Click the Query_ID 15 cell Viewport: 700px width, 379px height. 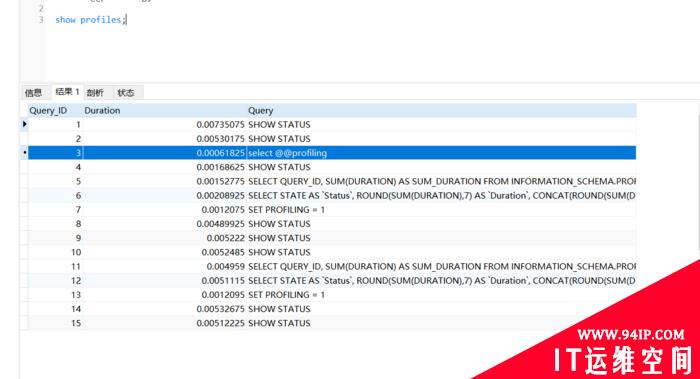click(x=76, y=323)
